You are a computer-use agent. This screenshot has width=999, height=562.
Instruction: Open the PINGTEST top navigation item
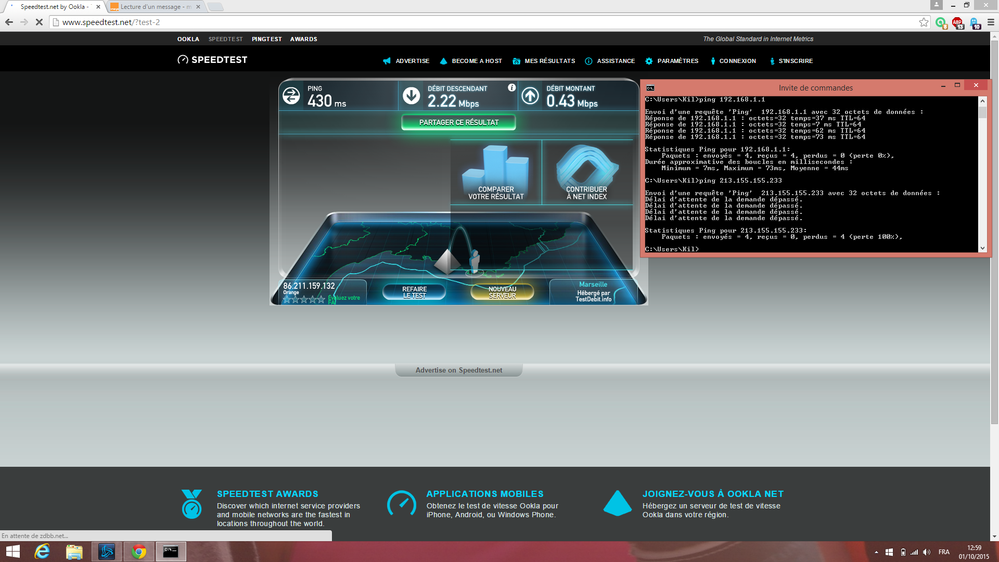point(266,39)
